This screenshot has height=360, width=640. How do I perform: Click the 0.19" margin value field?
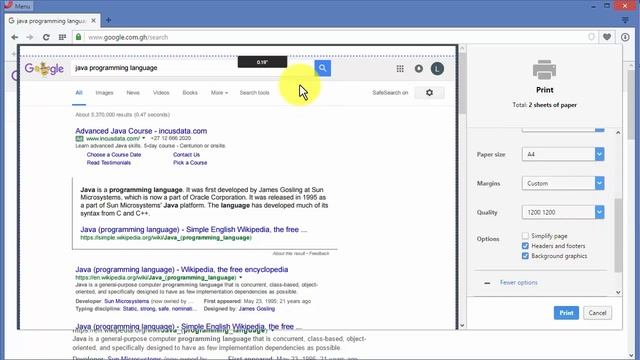(262, 62)
